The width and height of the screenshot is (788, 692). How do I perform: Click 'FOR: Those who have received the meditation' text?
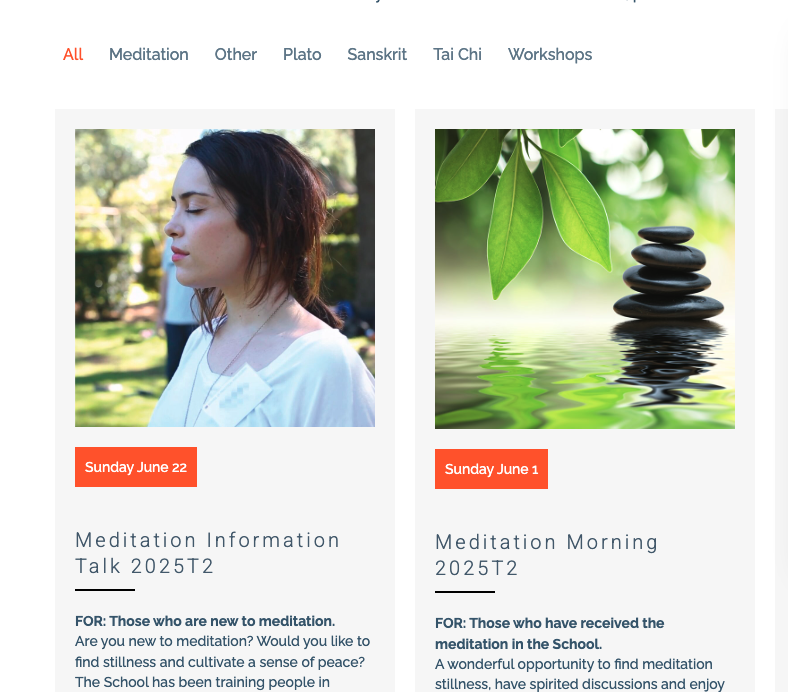[549, 633]
